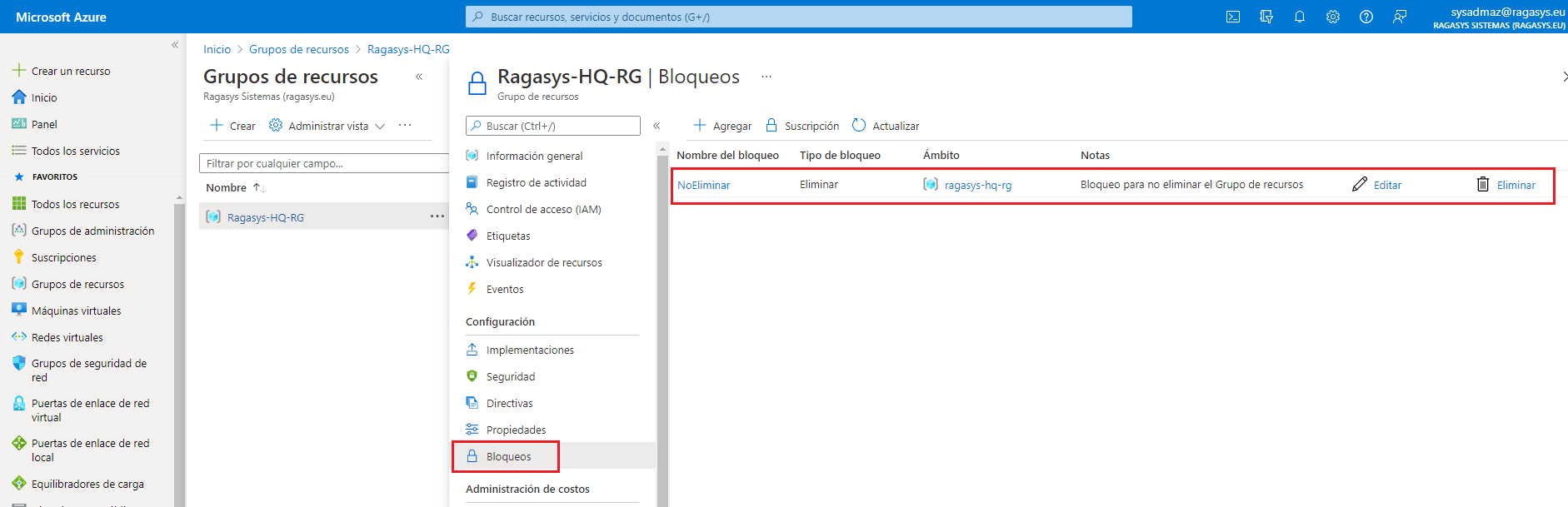The width and height of the screenshot is (1568, 507).
Task: Click Eliminar trash button for NoEliminar lock
Action: pyautogui.click(x=1506, y=185)
